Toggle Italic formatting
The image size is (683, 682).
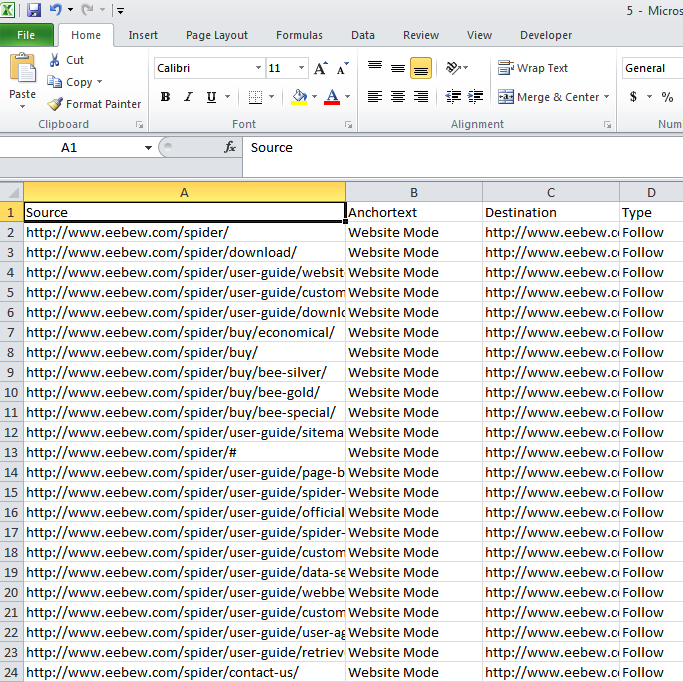pos(188,97)
